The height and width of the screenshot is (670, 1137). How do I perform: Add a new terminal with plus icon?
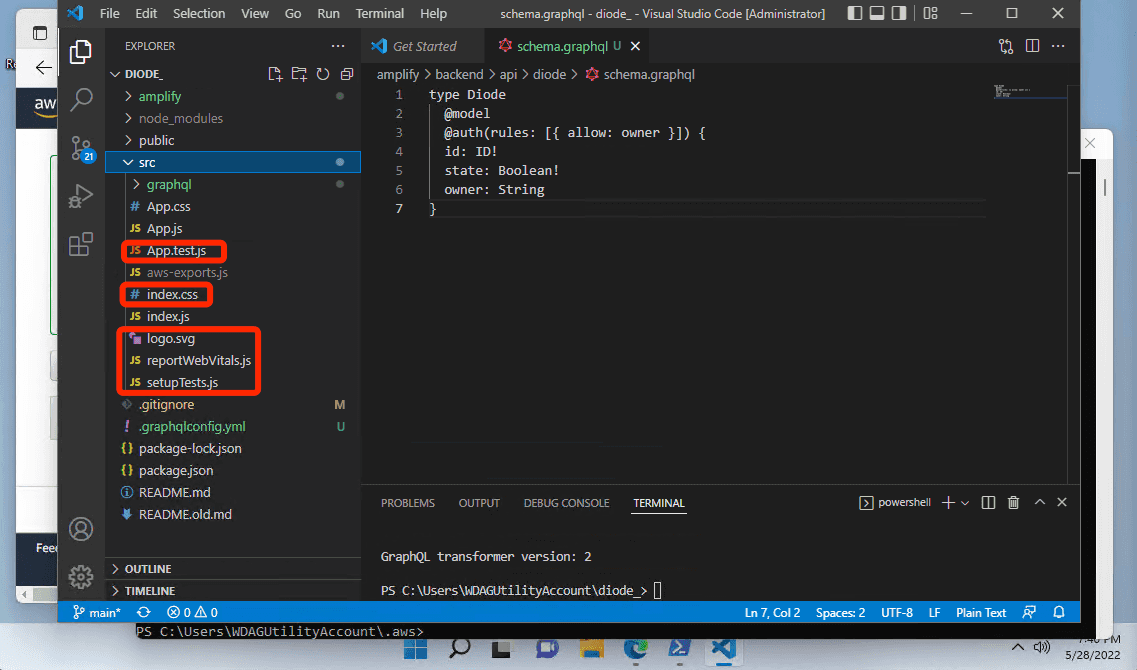click(948, 502)
